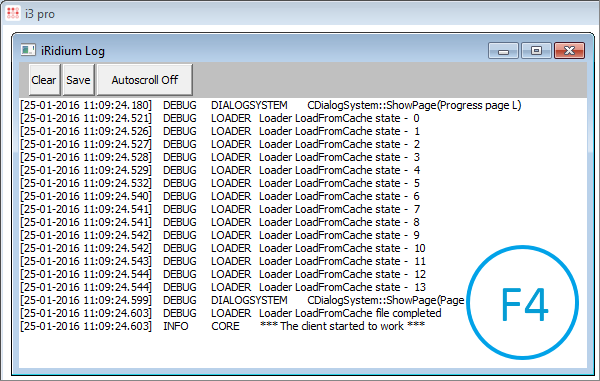
Task: Select the LoadFromCache state - 8 line
Action: click(220, 222)
